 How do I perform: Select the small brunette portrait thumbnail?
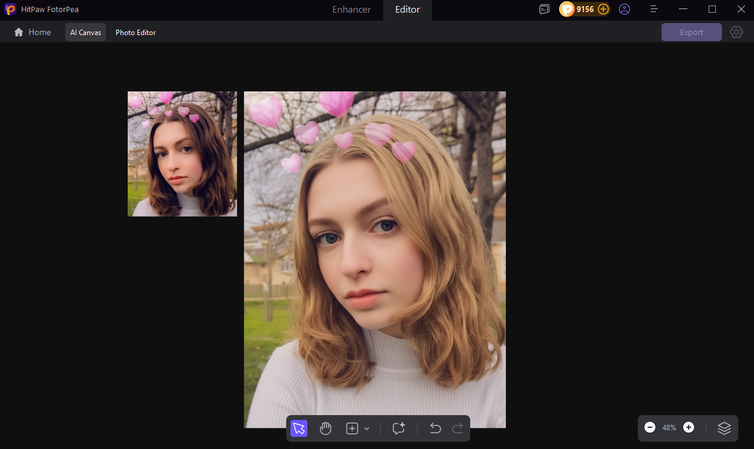[x=182, y=154]
